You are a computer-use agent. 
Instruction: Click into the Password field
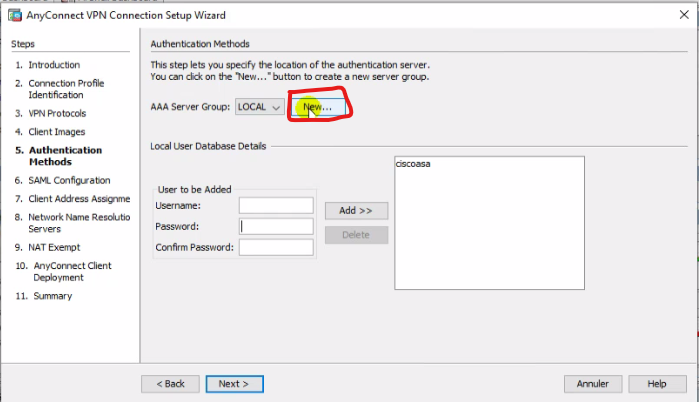276,226
